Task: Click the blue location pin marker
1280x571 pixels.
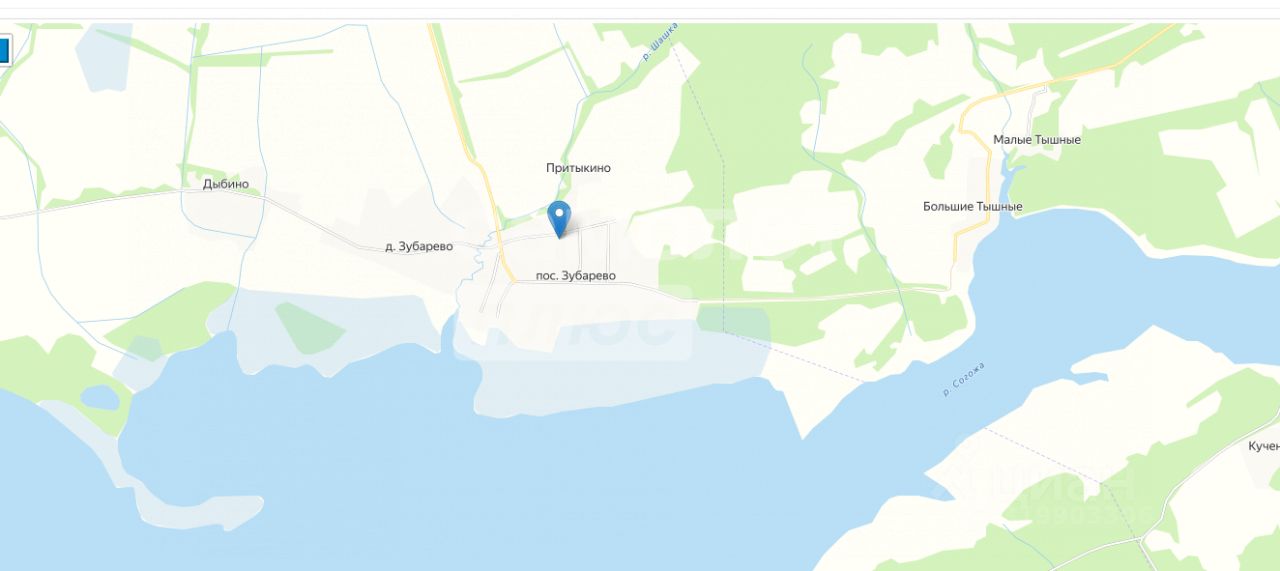Action: coord(560,219)
